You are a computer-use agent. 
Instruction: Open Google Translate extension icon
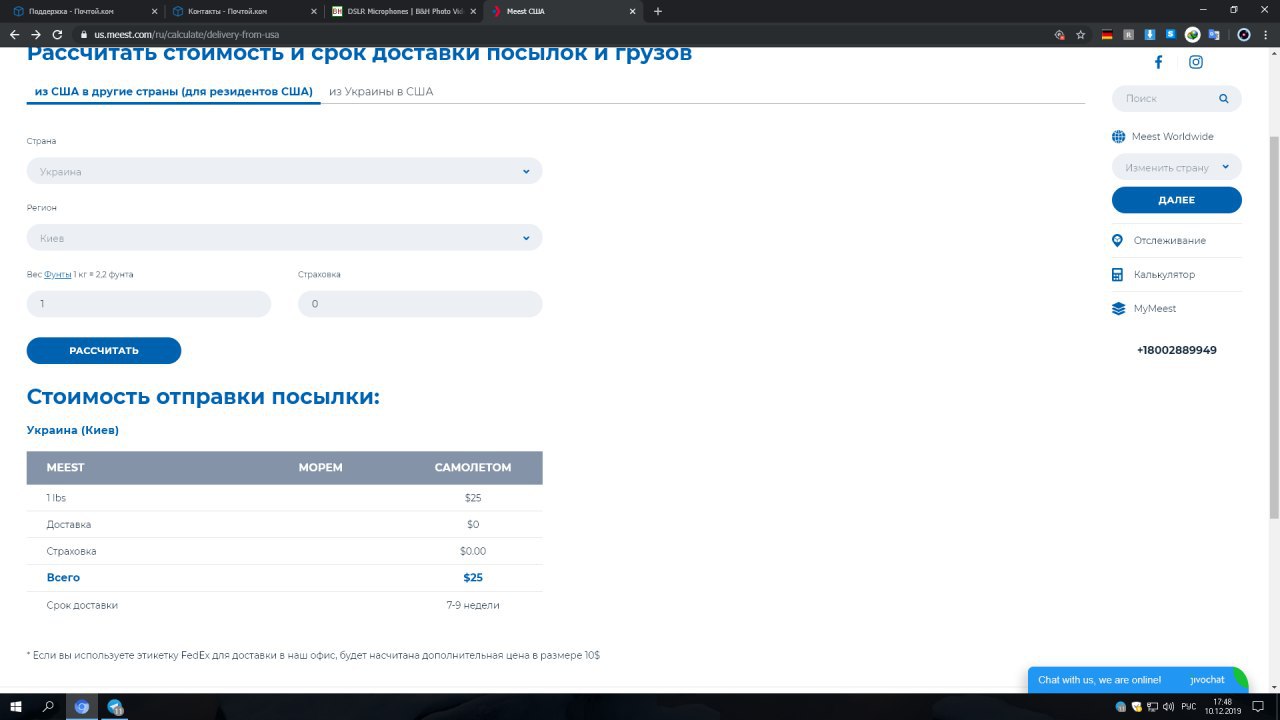pos(1214,34)
